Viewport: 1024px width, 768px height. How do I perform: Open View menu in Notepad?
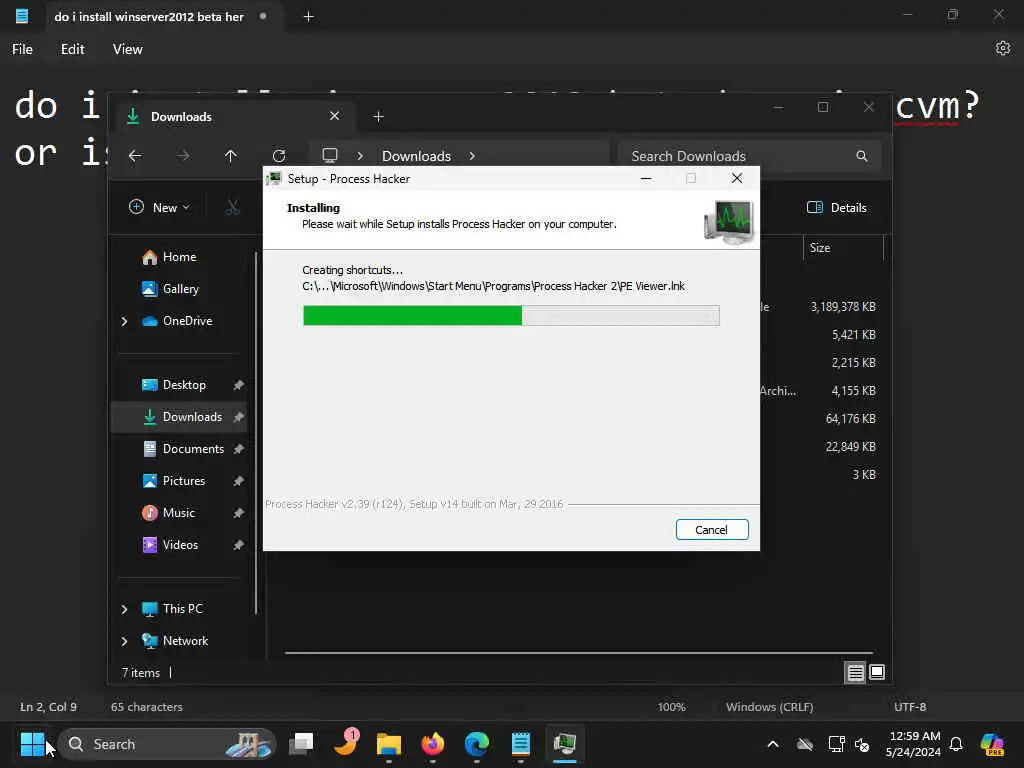[127, 49]
